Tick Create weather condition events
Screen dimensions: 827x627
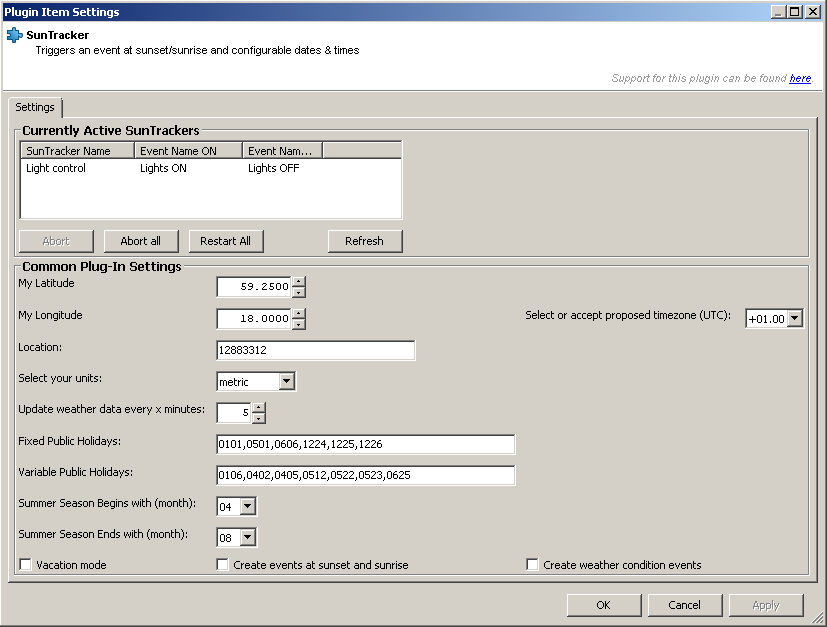point(532,565)
